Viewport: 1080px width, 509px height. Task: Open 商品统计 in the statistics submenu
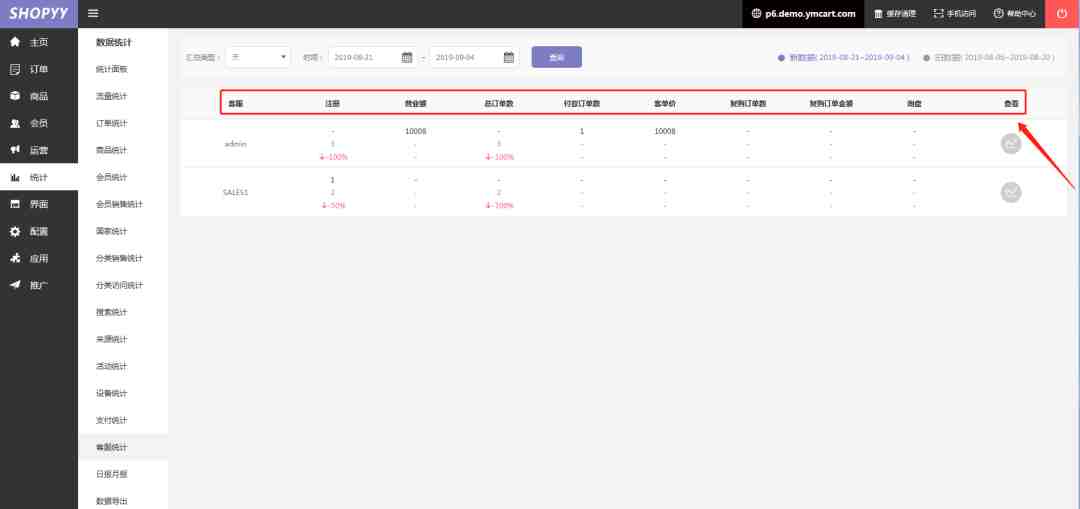pyautogui.click(x=112, y=150)
